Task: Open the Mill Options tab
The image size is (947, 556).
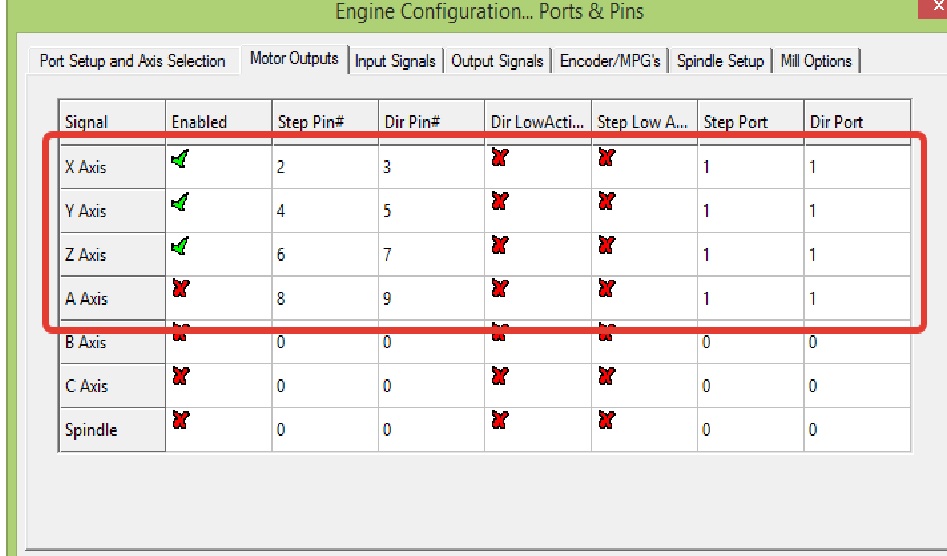Action: pos(814,61)
